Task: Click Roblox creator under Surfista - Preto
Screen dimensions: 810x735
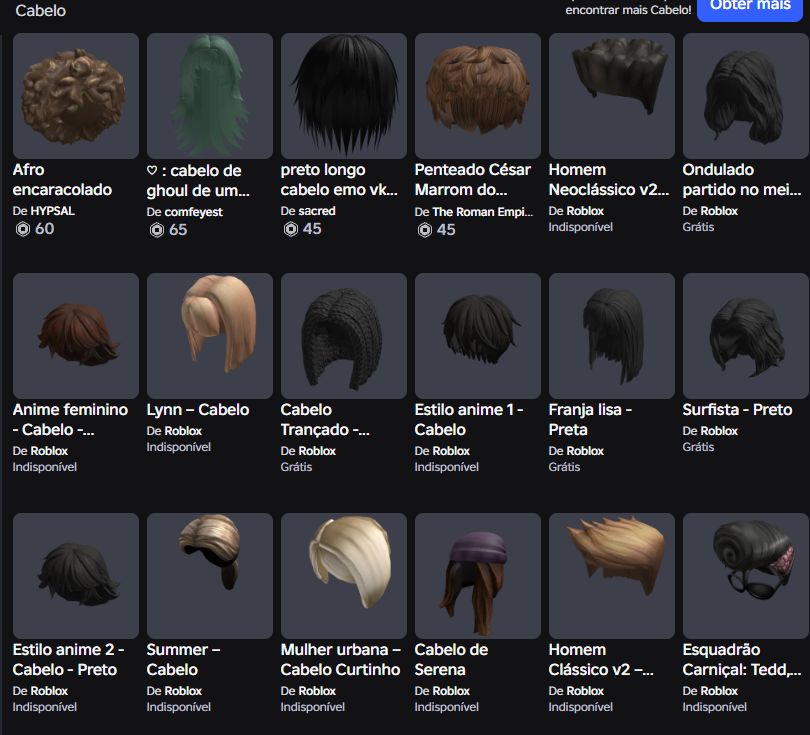Action: pyautogui.click(x=719, y=431)
